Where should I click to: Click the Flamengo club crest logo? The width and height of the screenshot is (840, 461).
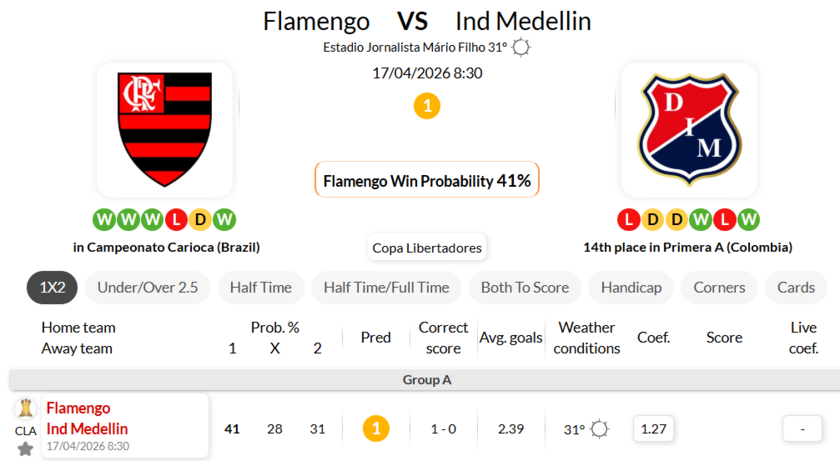(x=165, y=130)
